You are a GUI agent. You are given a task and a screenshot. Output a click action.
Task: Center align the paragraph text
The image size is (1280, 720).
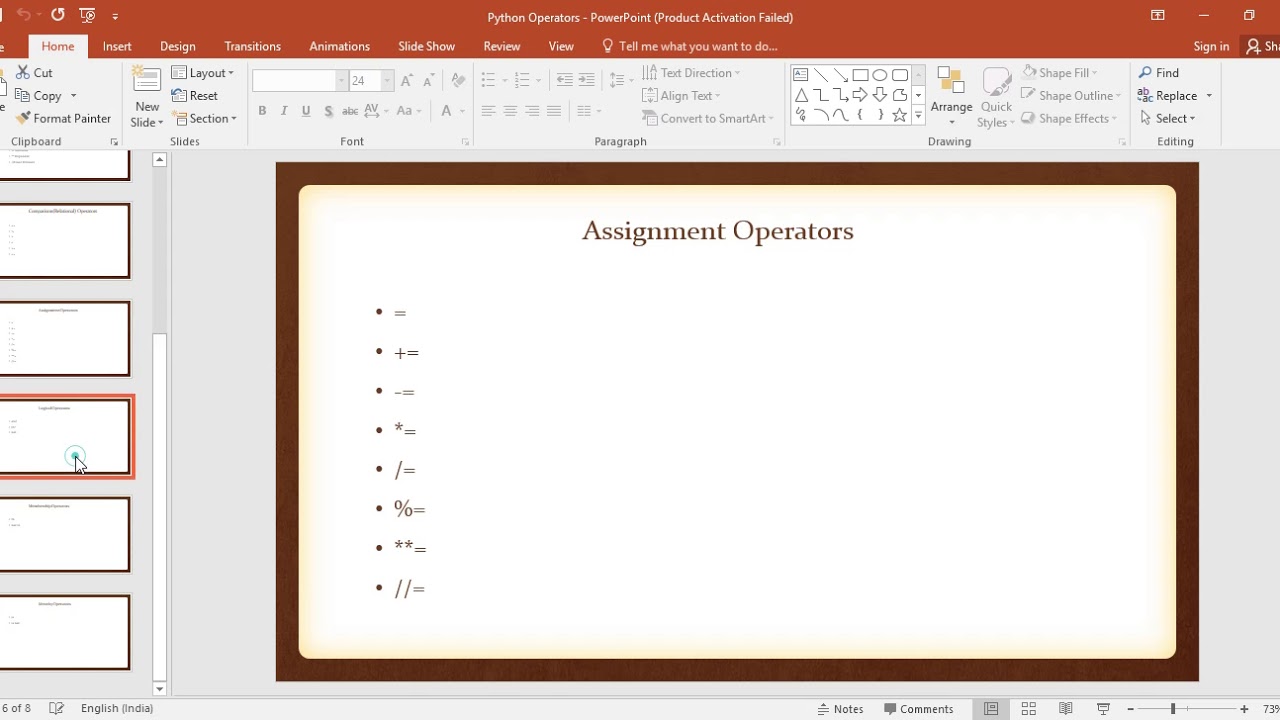510,111
